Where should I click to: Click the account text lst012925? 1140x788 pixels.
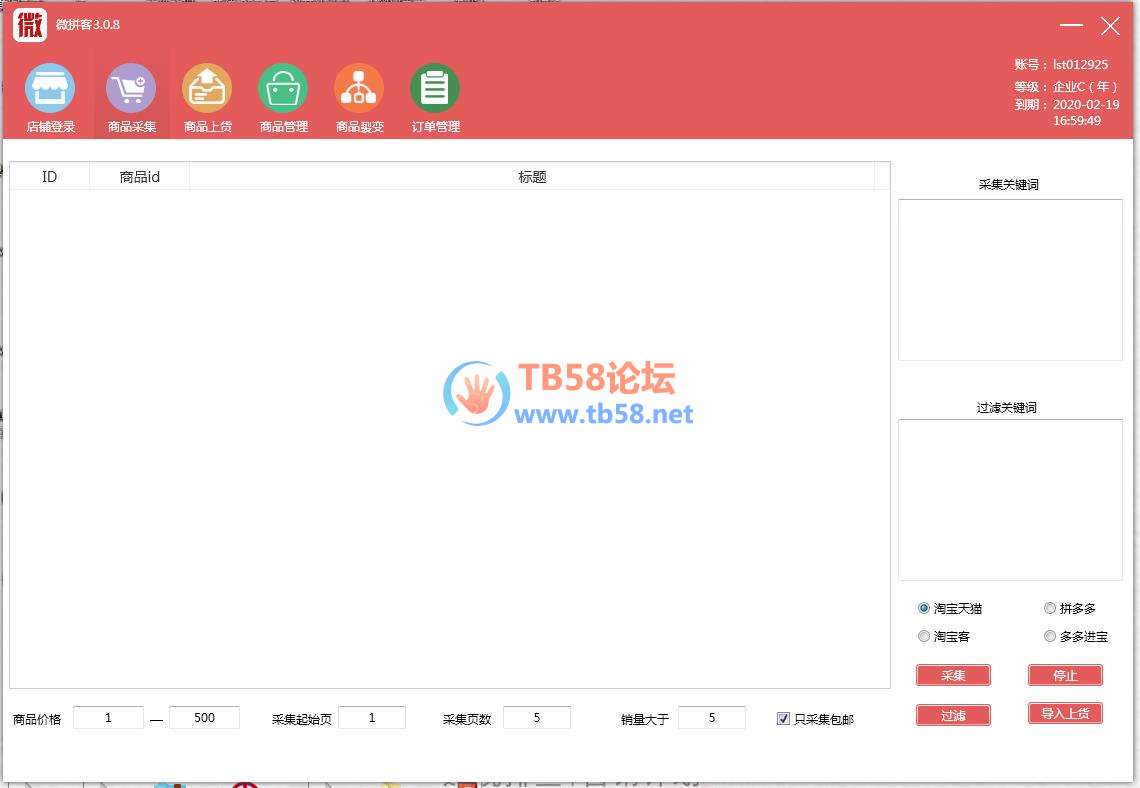click(x=1080, y=65)
